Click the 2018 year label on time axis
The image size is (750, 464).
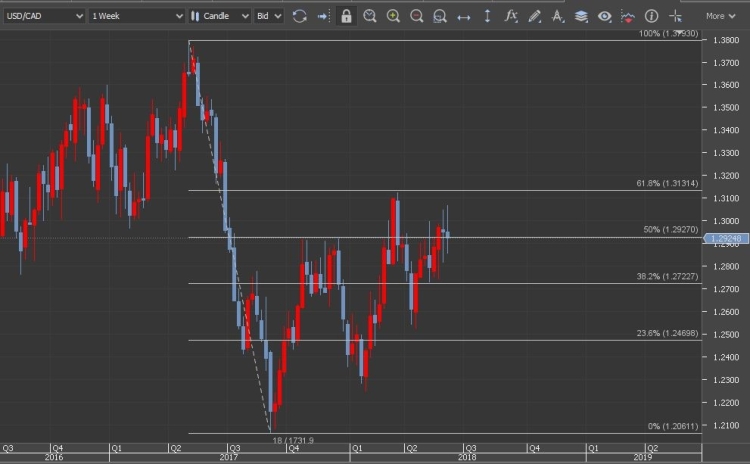pyautogui.click(x=467, y=457)
